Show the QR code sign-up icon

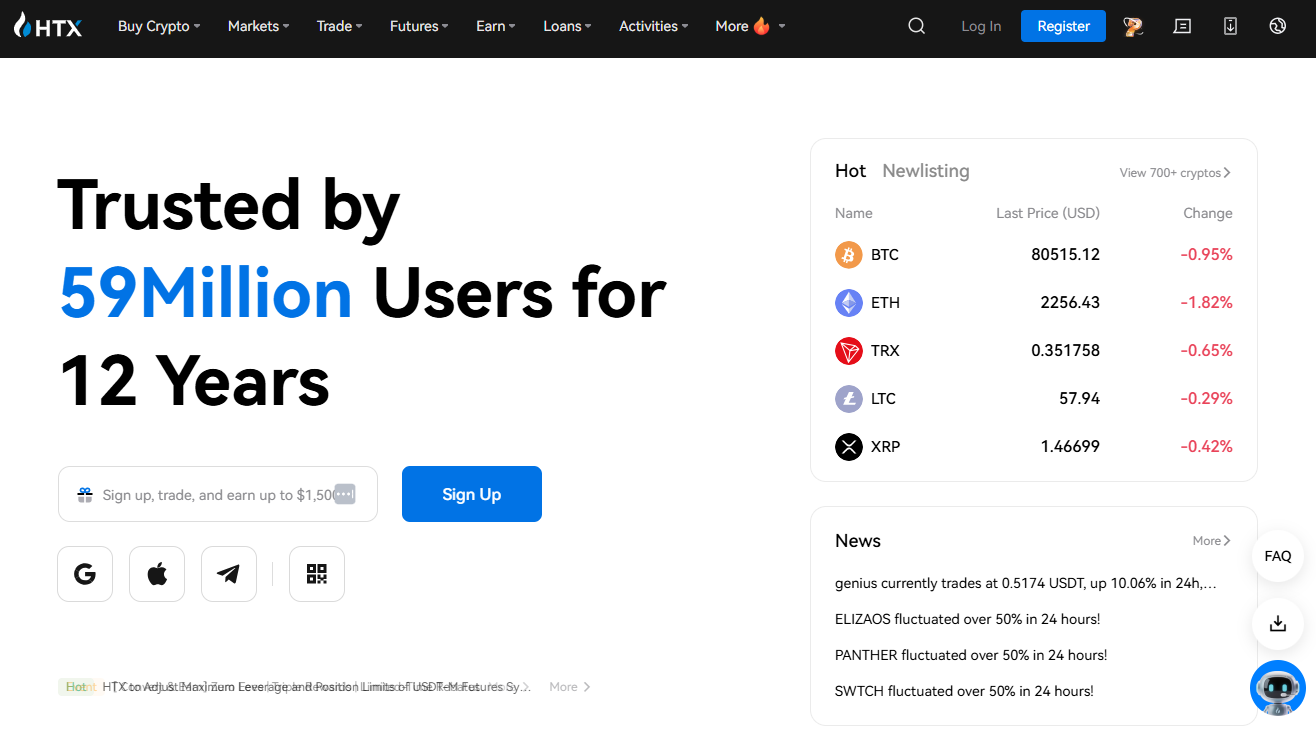(x=317, y=574)
